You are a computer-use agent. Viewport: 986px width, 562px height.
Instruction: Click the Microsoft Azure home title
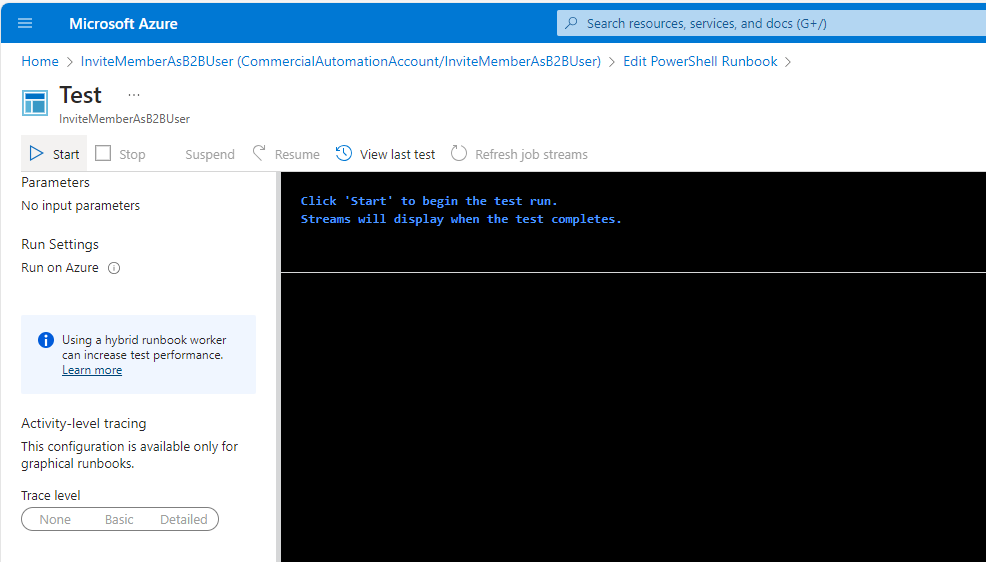(x=123, y=24)
